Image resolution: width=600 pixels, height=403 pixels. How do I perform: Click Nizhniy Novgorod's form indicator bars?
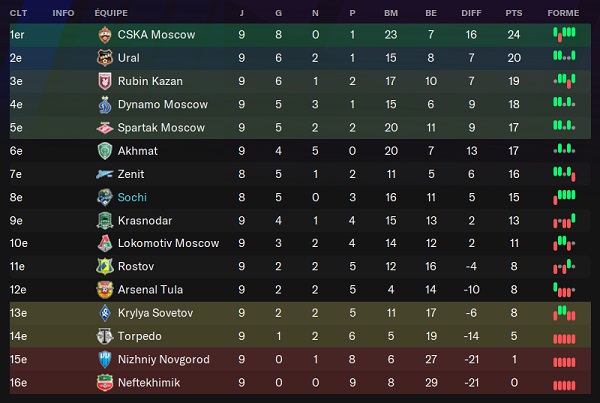[x=564, y=360]
